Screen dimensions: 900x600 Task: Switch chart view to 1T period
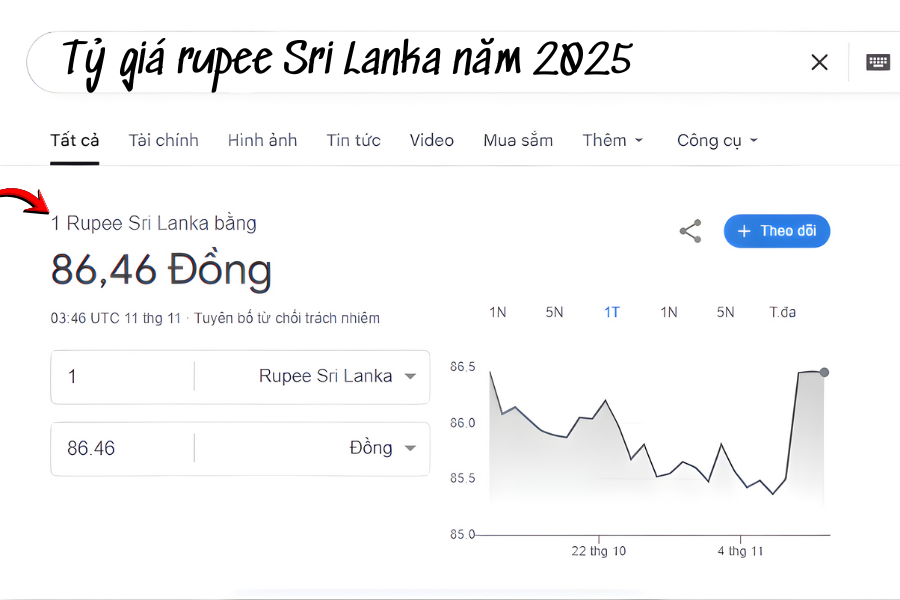(x=611, y=312)
